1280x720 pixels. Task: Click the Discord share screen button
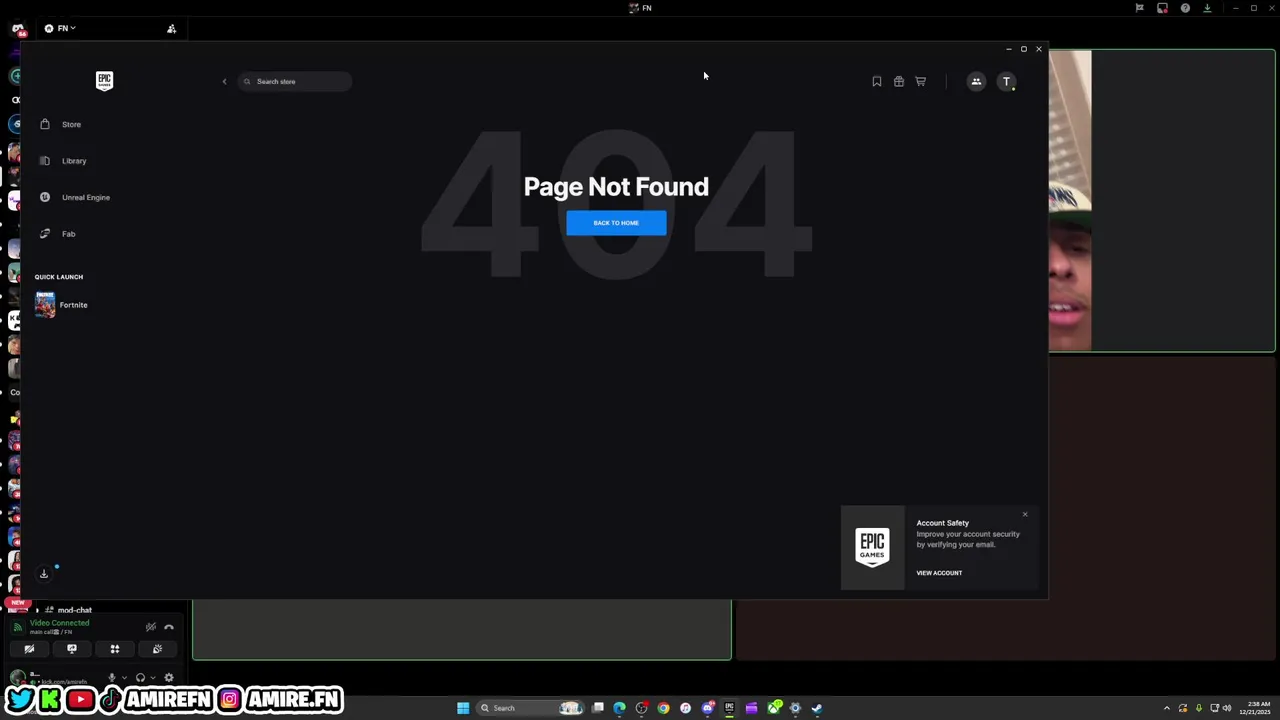72,649
